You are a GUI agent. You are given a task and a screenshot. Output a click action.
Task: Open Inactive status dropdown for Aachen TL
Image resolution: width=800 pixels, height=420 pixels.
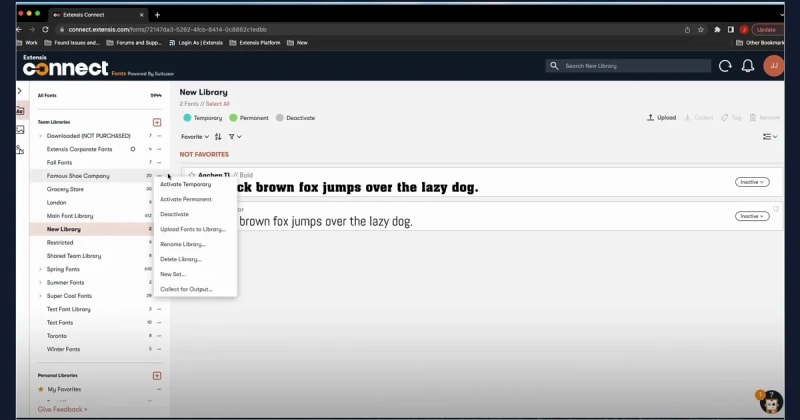(x=752, y=182)
